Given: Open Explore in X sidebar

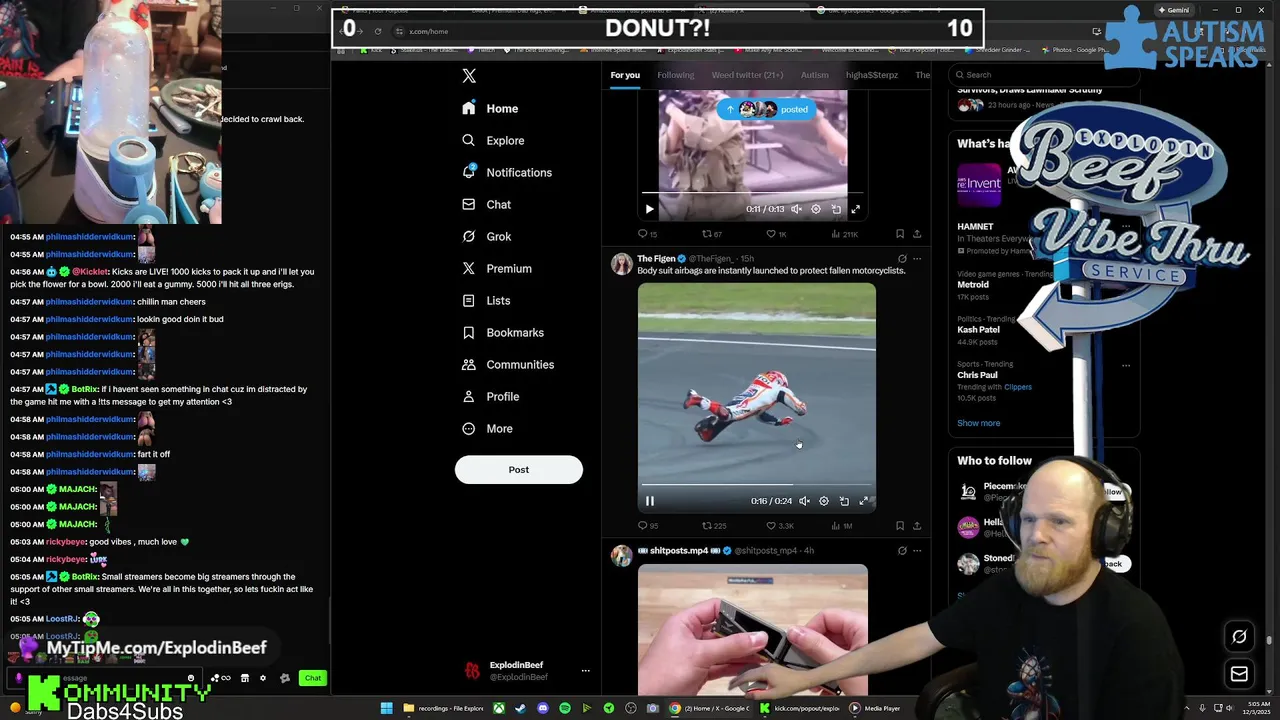Looking at the screenshot, I should pos(493,140).
